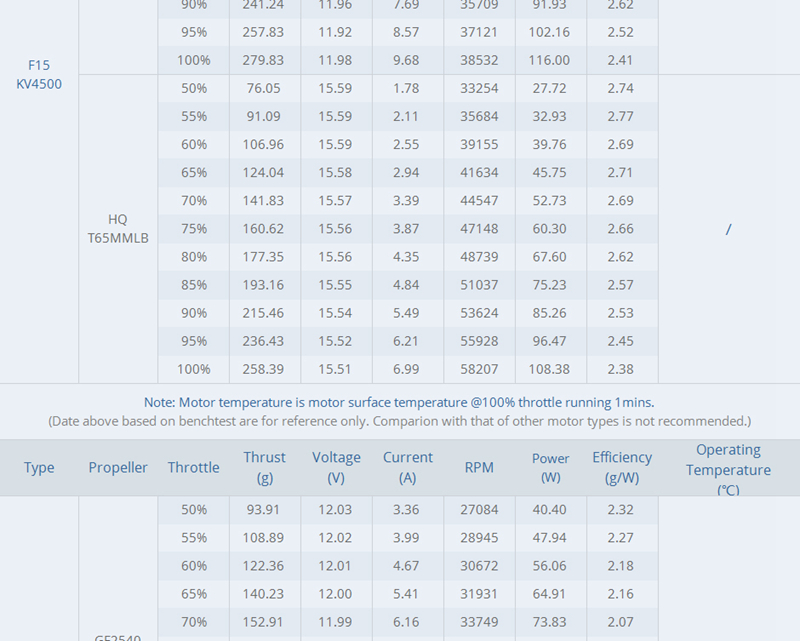Click the Propeller column header
800x641 pixels.
(118, 468)
